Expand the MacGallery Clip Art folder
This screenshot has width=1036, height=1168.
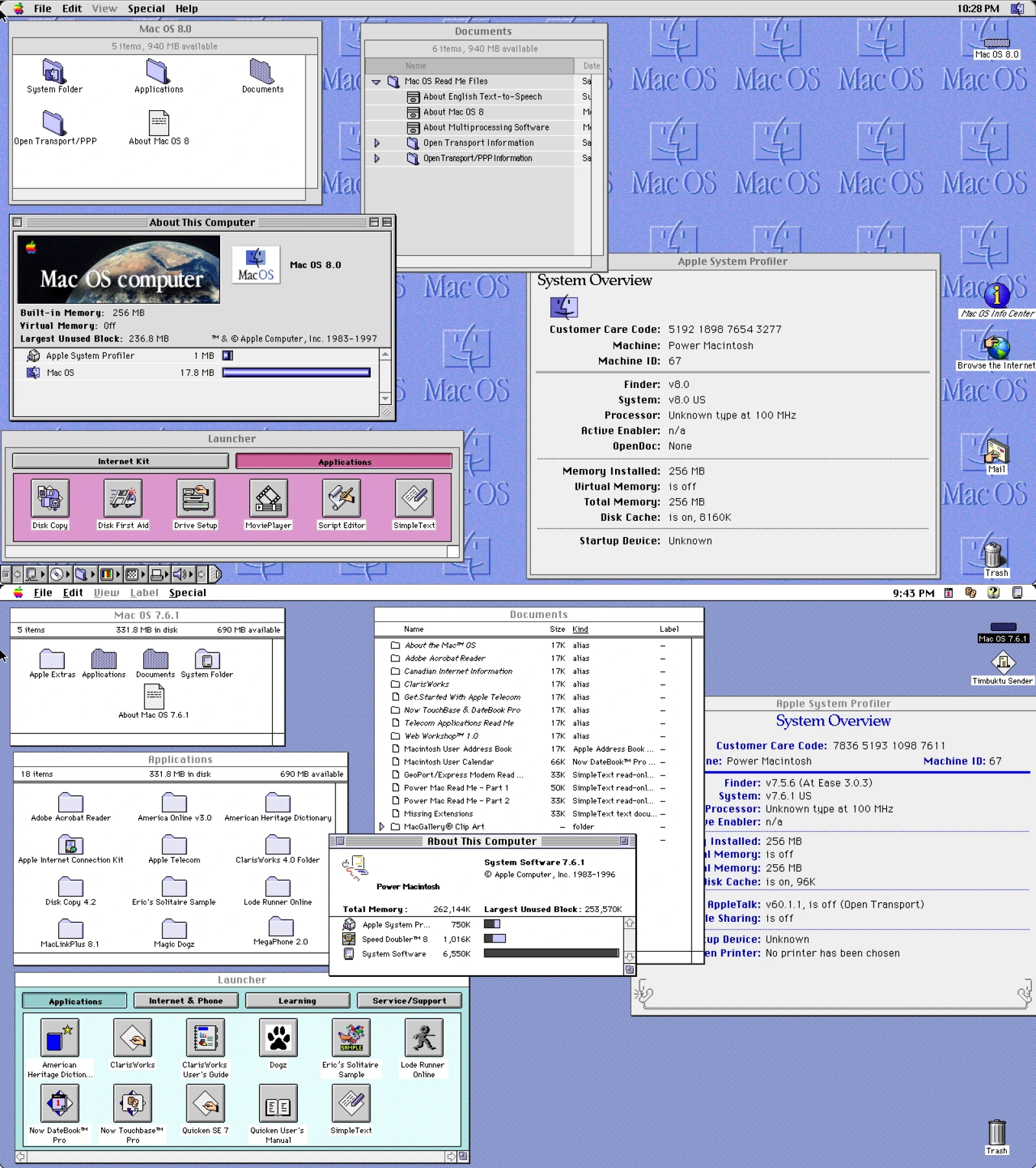coord(381,827)
